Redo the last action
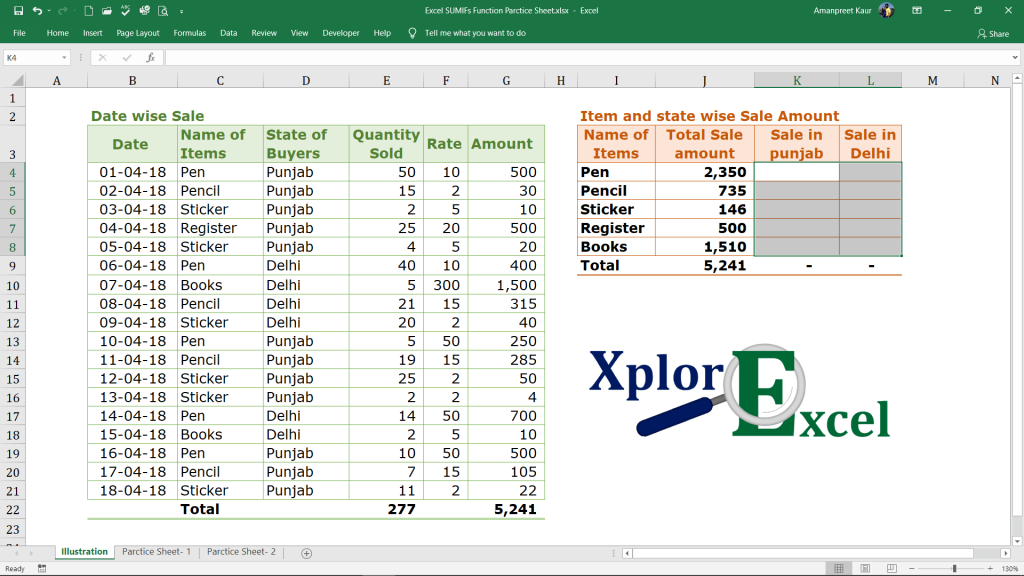The image size is (1024, 576). point(61,10)
